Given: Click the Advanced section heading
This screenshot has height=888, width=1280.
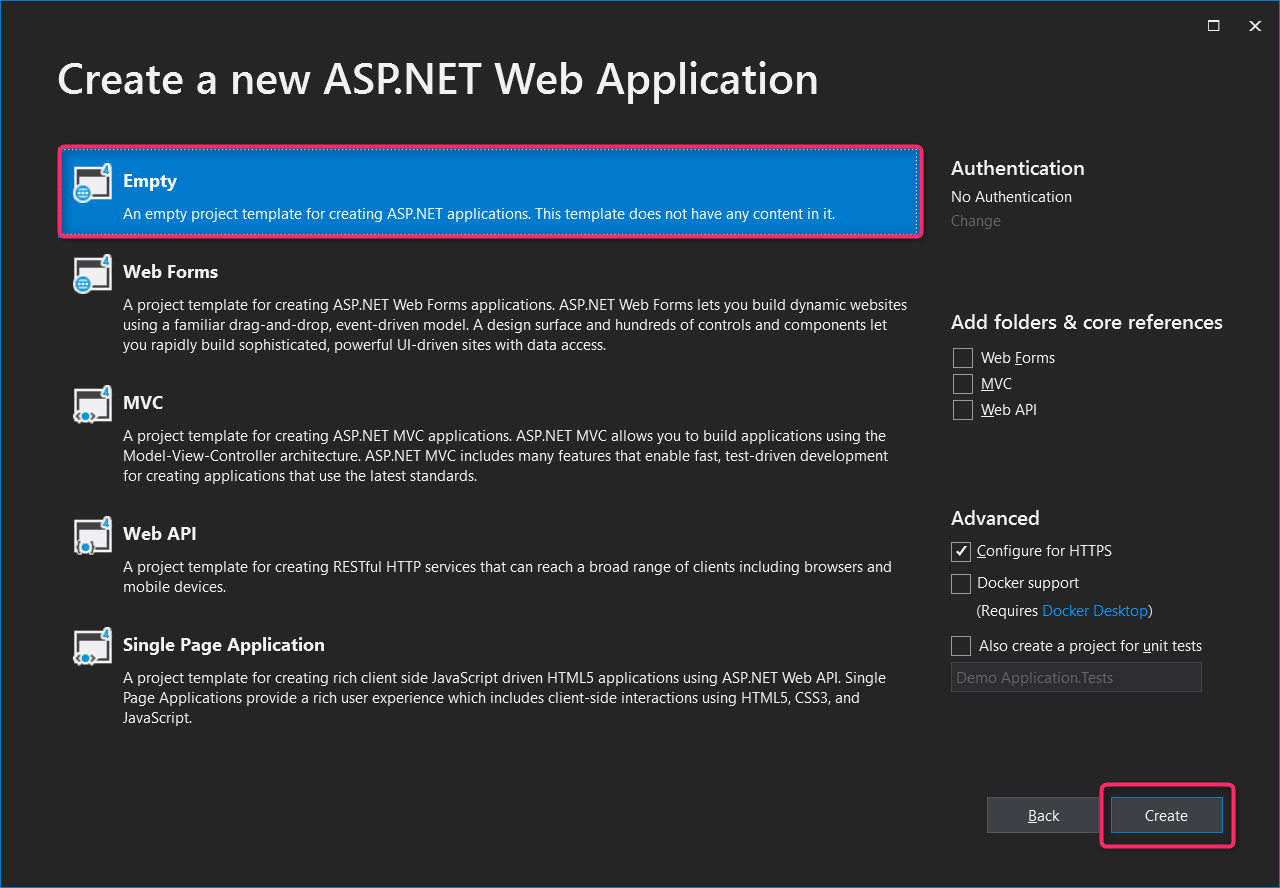Looking at the screenshot, I should coord(995,518).
